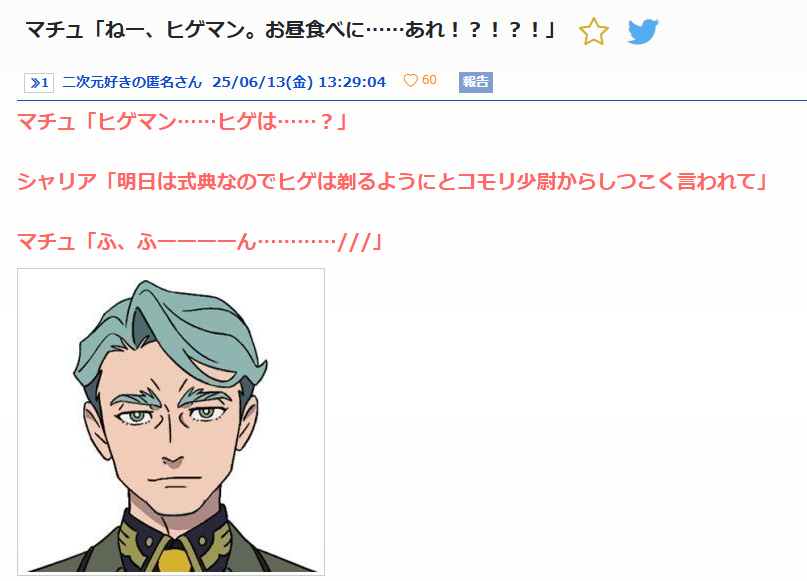Click the double-arrow icon in the post number box
The image size is (807, 581).
click(x=35, y=82)
